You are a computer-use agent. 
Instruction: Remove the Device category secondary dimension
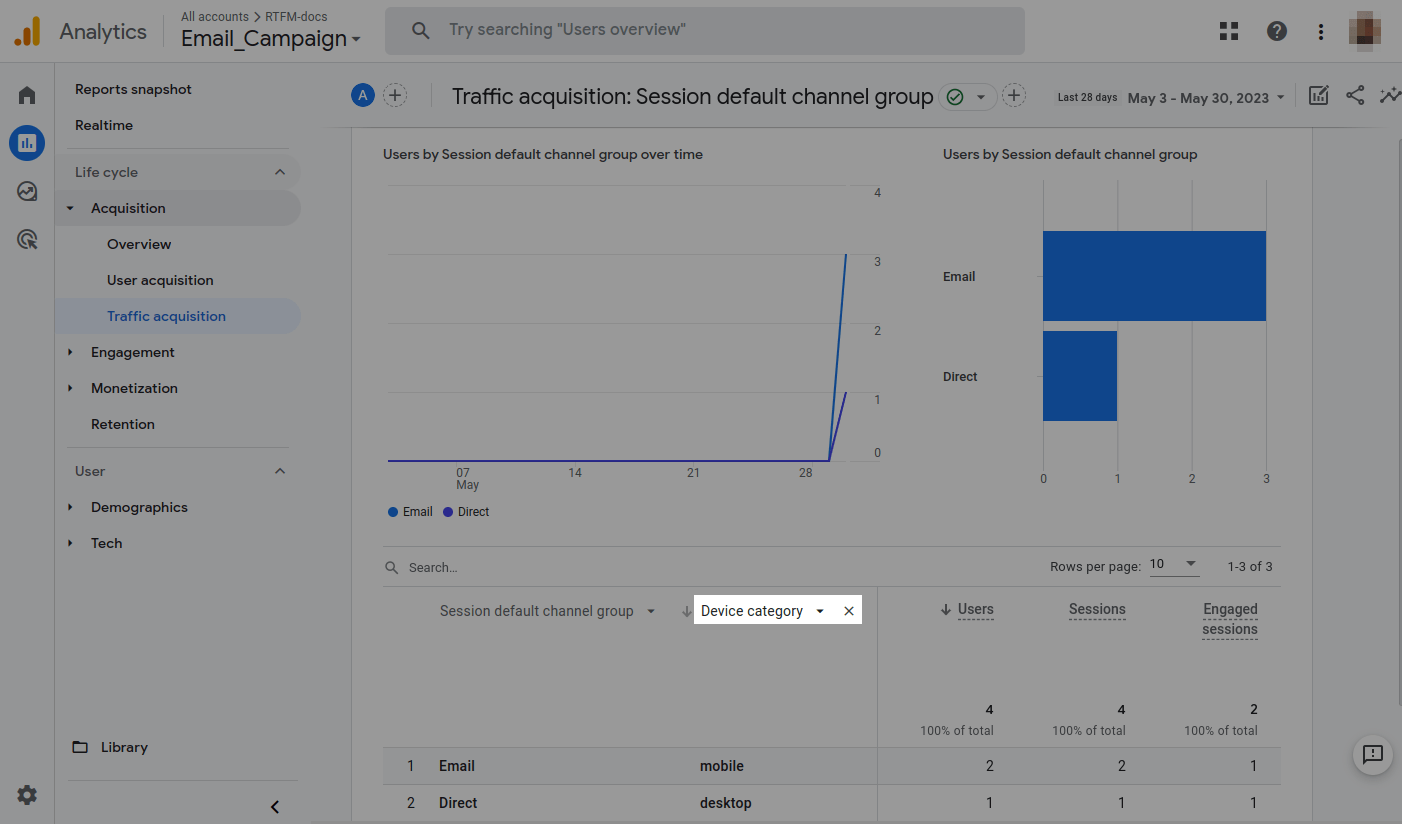coord(849,611)
